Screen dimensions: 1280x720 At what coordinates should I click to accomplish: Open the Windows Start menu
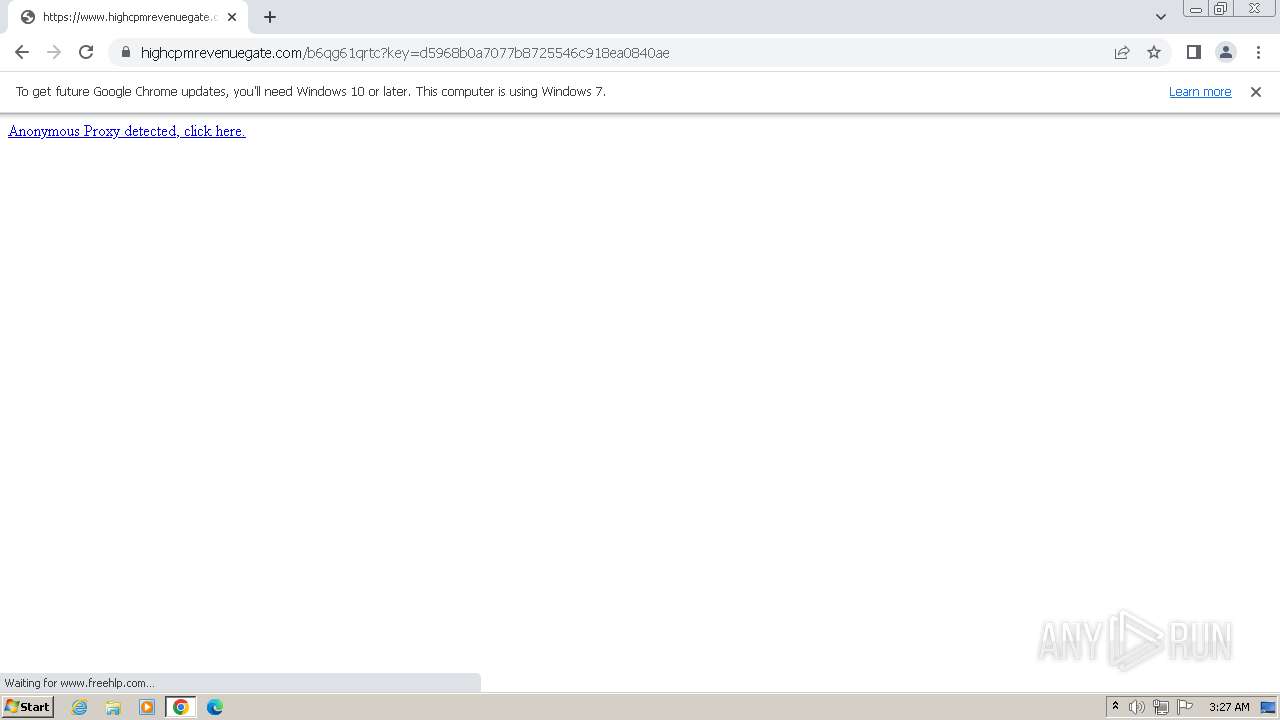tap(28, 707)
